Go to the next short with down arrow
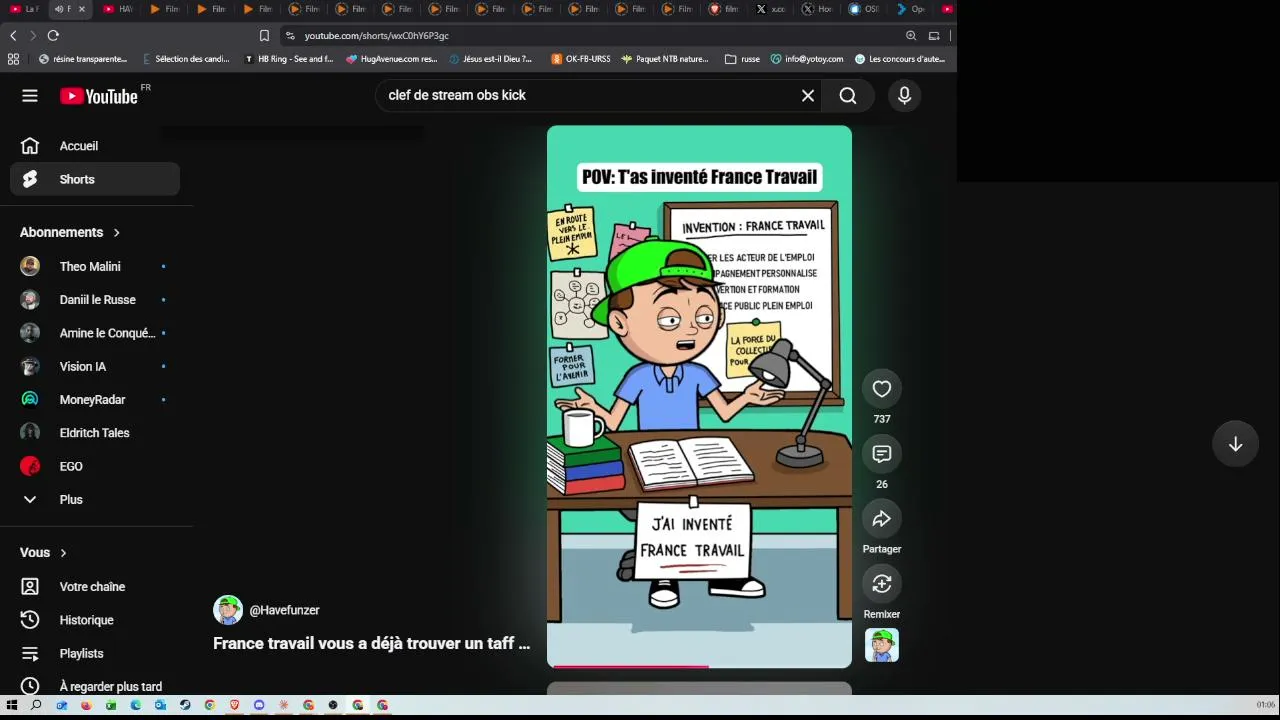The image size is (1280, 720). click(1236, 444)
